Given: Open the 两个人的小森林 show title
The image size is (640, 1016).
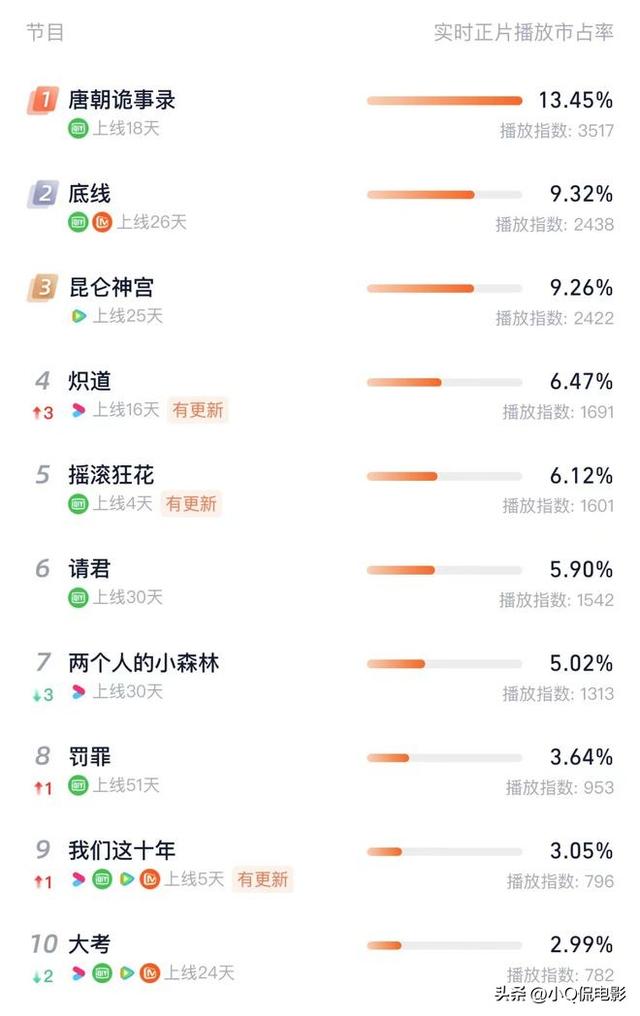Looking at the screenshot, I should pyautogui.click(x=143, y=663).
